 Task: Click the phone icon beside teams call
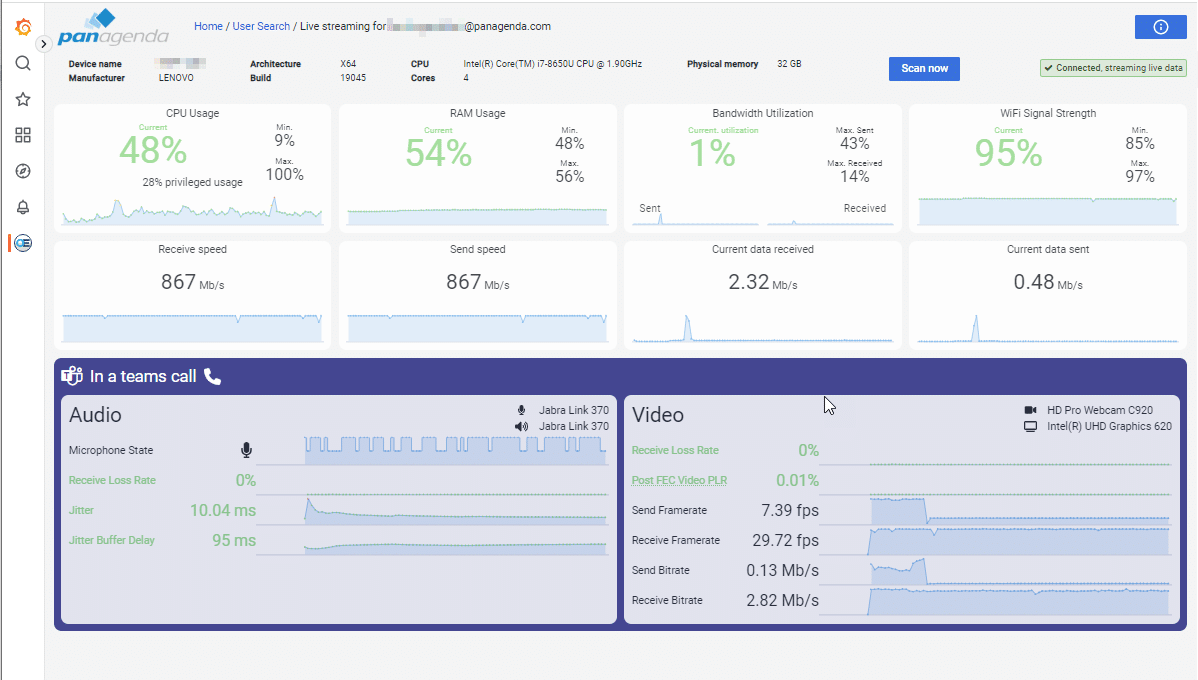click(212, 377)
